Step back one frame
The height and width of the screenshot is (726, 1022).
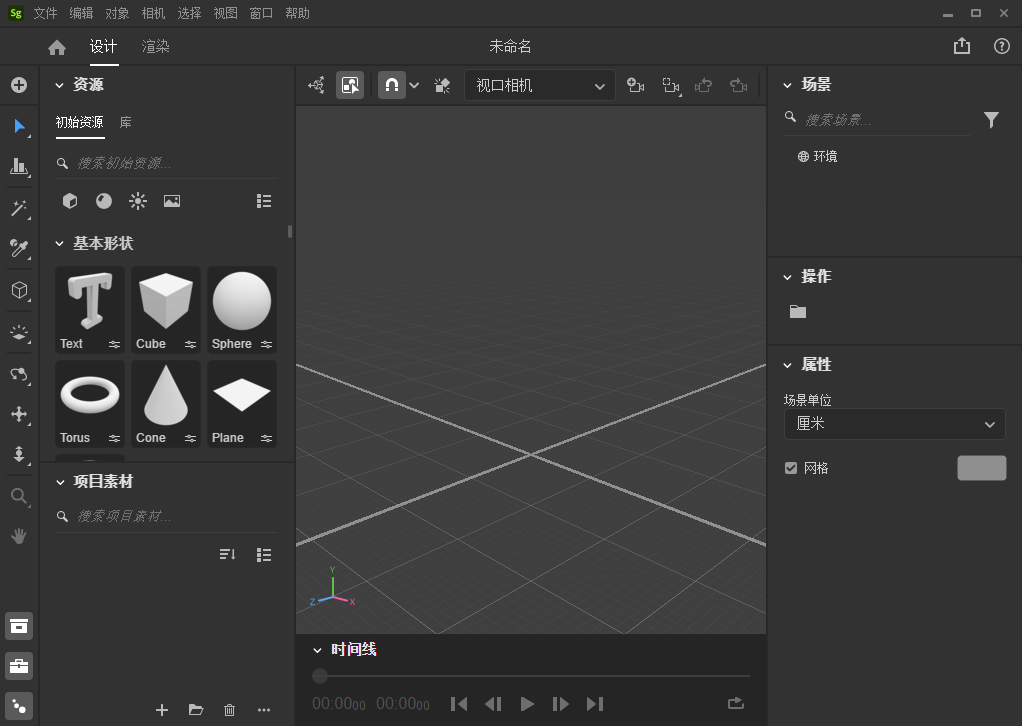pyautogui.click(x=493, y=704)
